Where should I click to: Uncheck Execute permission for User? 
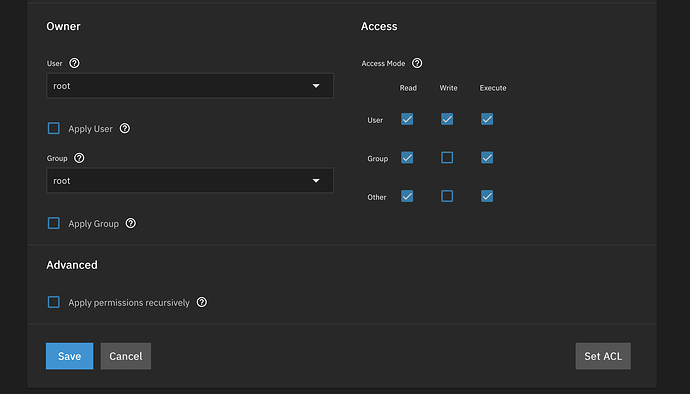click(487, 119)
